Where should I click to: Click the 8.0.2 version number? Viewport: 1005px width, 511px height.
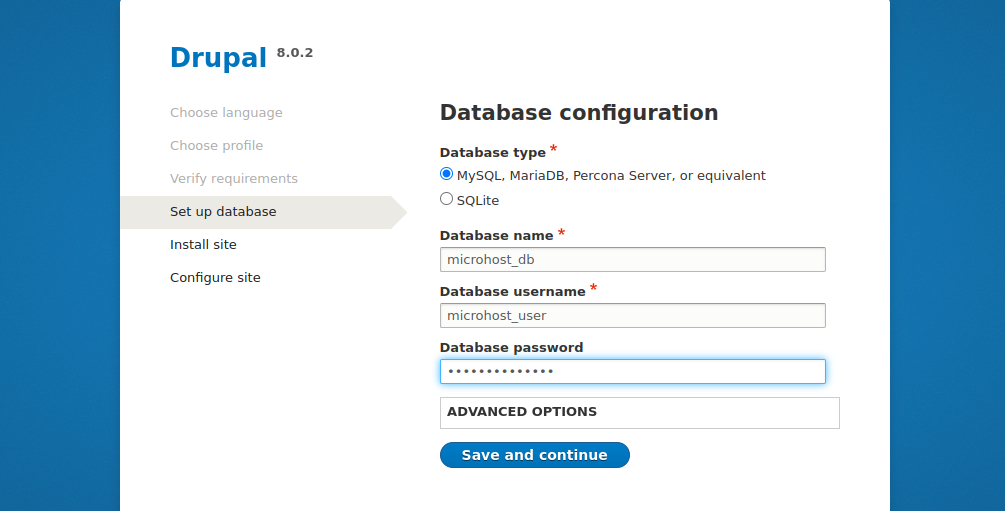(295, 53)
